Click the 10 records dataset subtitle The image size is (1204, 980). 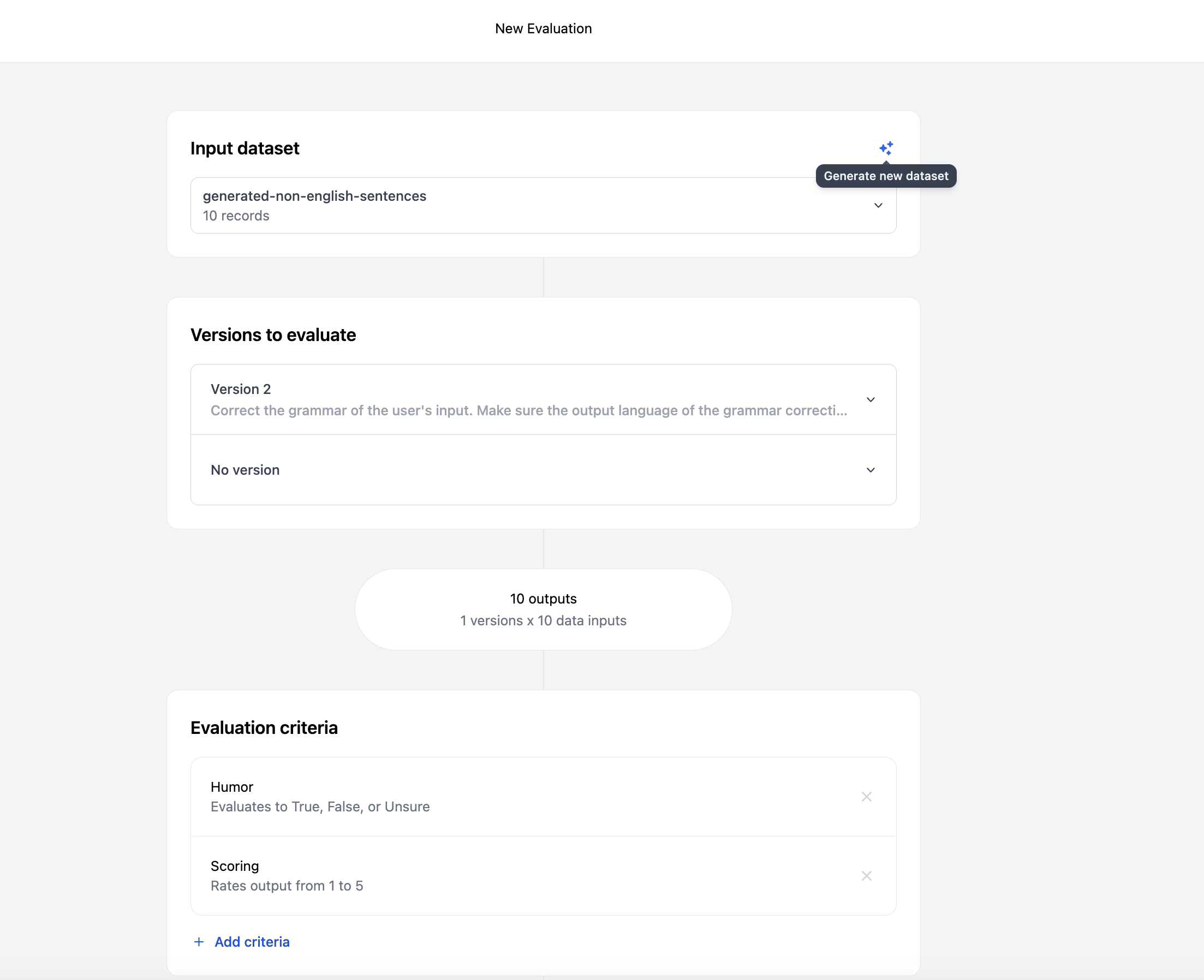(236, 216)
